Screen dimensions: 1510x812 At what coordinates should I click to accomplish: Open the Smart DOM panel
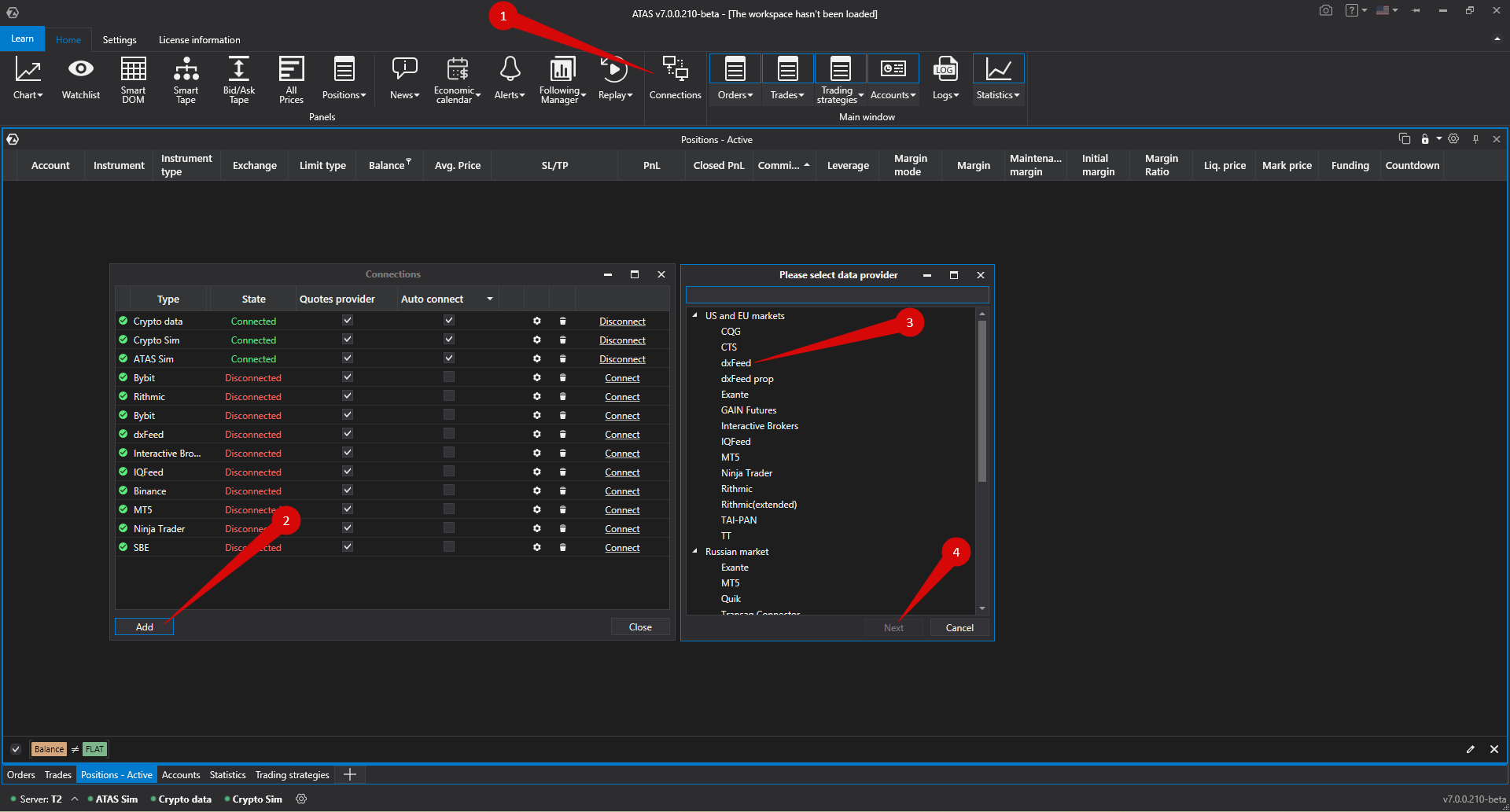pyautogui.click(x=133, y=79)
